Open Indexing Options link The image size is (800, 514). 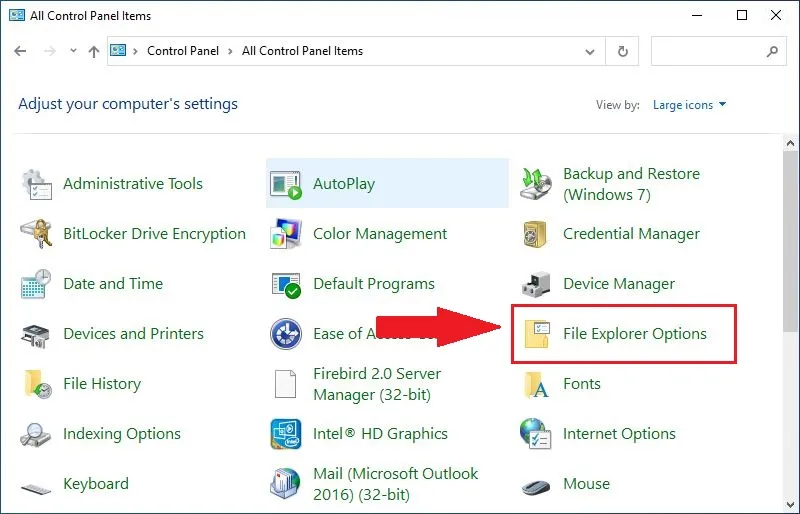[x=121, y=434]
